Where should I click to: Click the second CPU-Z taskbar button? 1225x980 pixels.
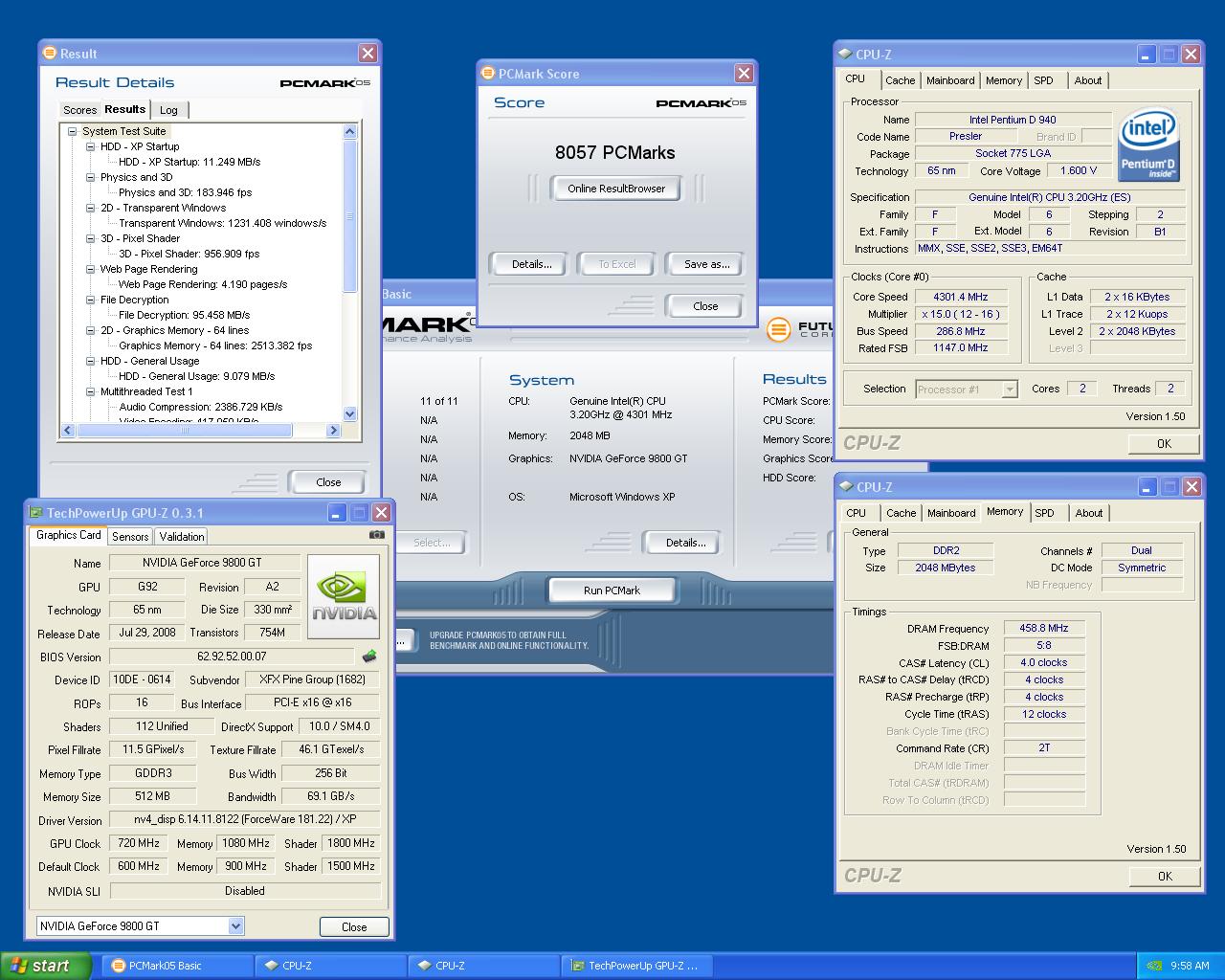[x=485, y=966]
